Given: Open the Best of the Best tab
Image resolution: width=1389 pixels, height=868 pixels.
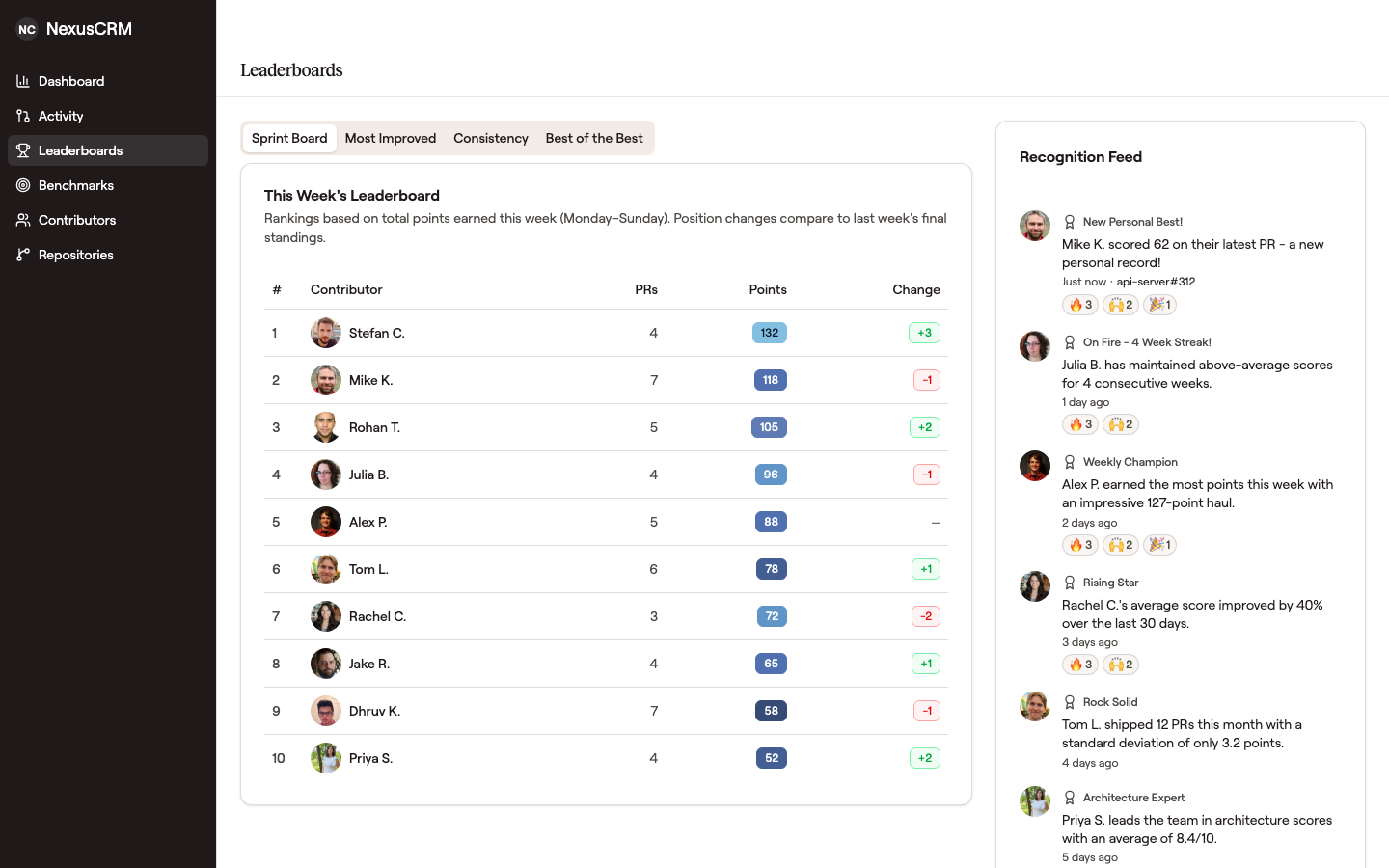Looking at the screenshot, I should pyautogui.click(x=594, y=138).
